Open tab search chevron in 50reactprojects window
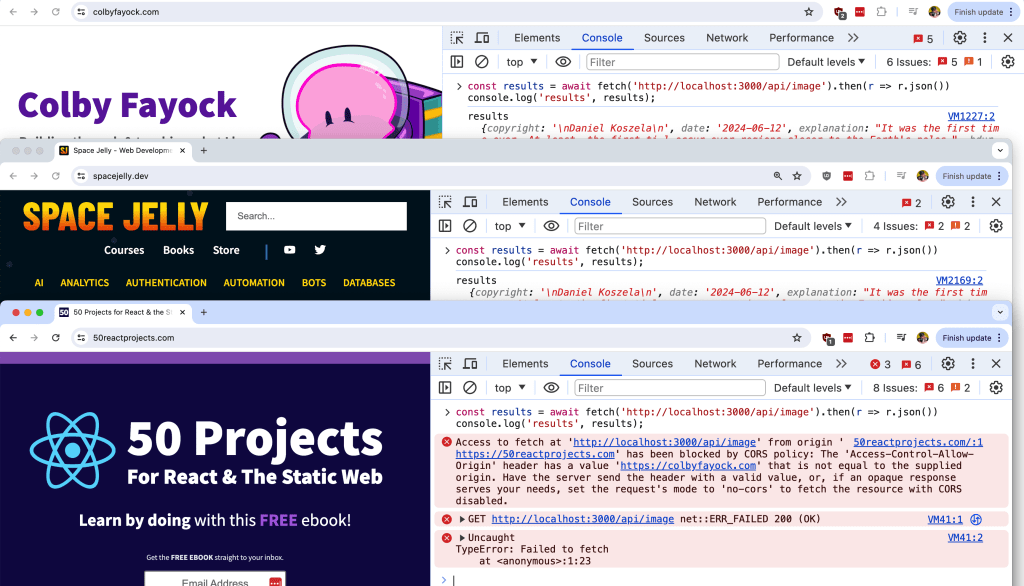1024x586 pixels. tap(1000, 312)
